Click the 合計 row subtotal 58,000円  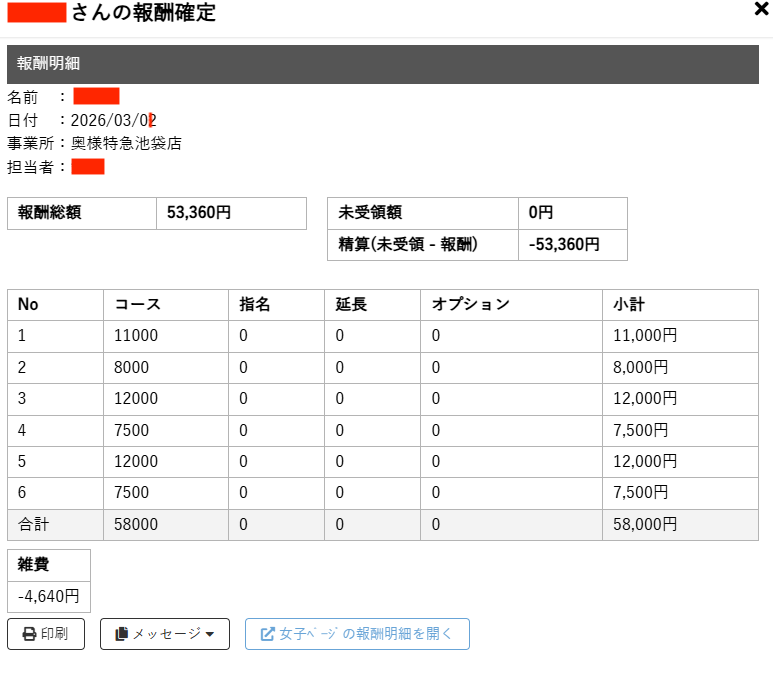coord(644,524)
